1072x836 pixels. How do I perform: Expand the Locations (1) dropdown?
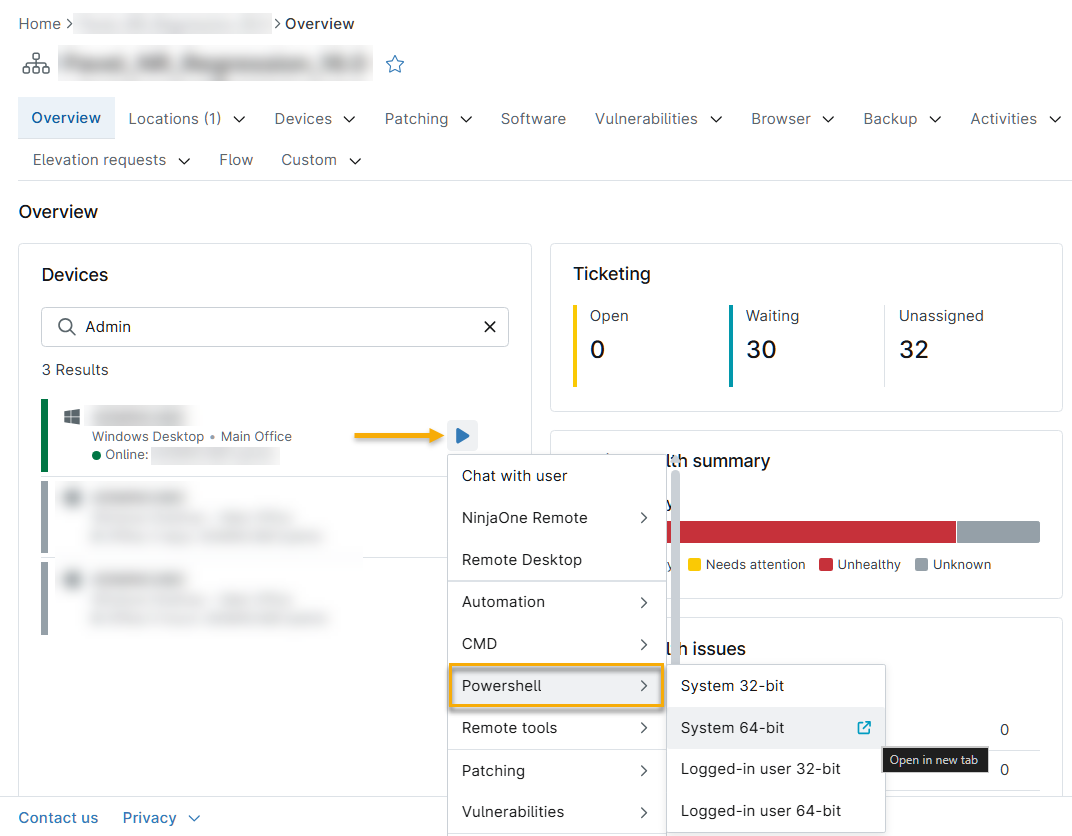[187, 119]
